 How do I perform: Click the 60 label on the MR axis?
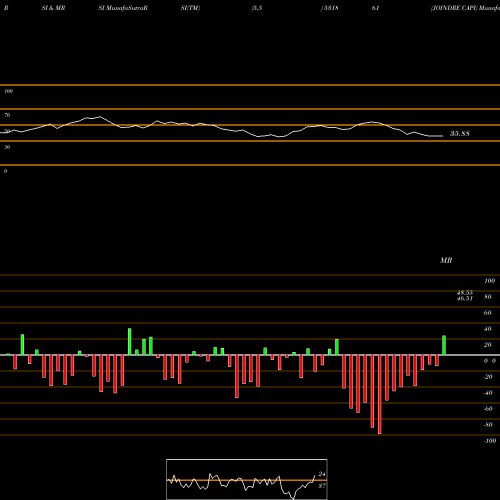(488, 313)
